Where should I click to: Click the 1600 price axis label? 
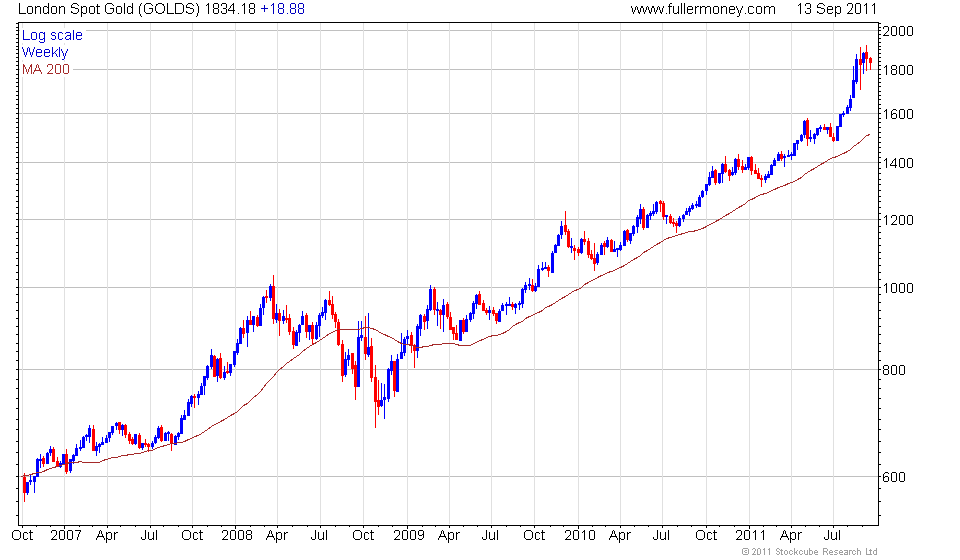pyautogui.click(x=898, y=114)
